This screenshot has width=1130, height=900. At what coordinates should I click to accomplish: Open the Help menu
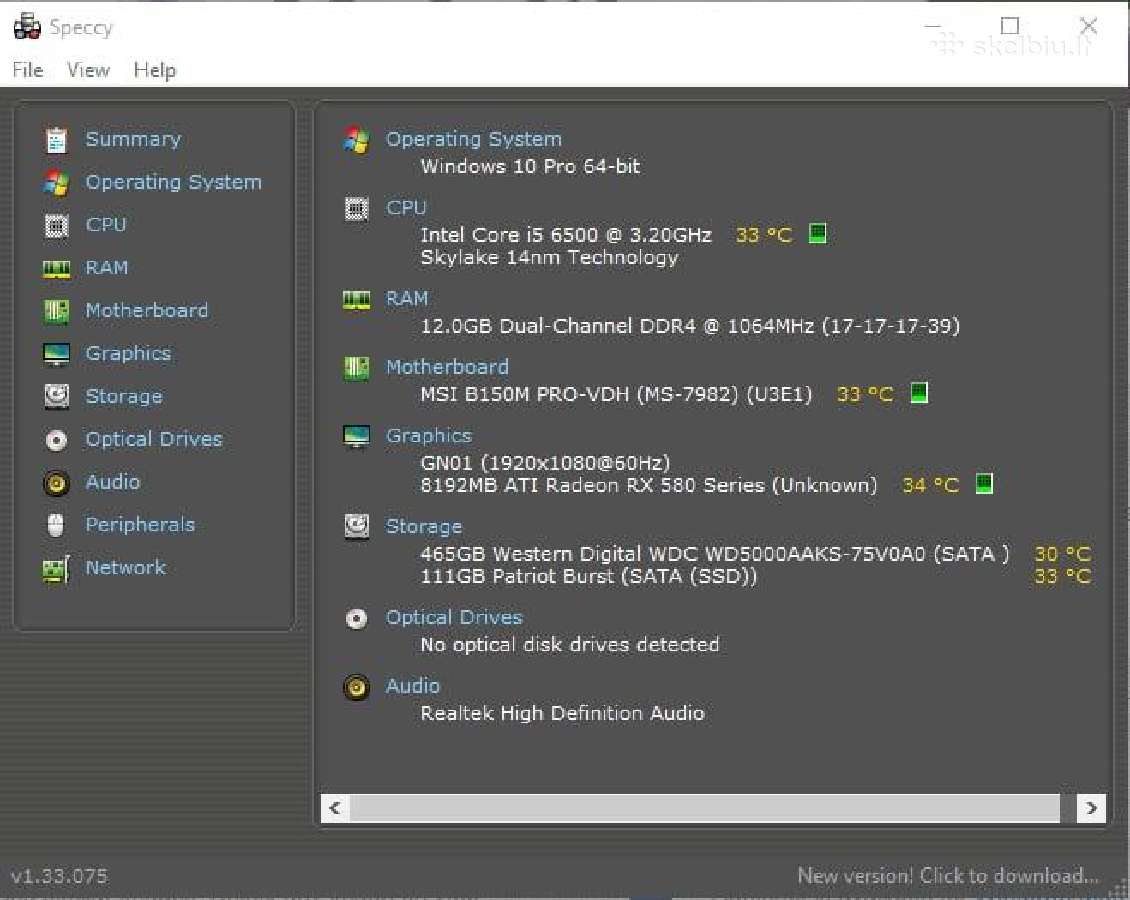[x=154, y=71]
